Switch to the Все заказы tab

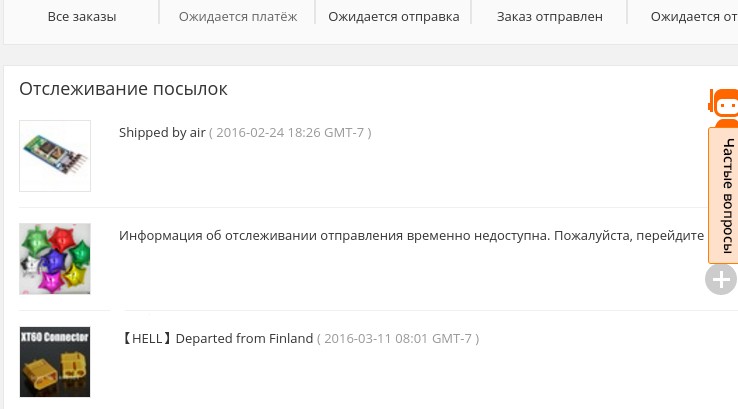click(x=82, y=17)
